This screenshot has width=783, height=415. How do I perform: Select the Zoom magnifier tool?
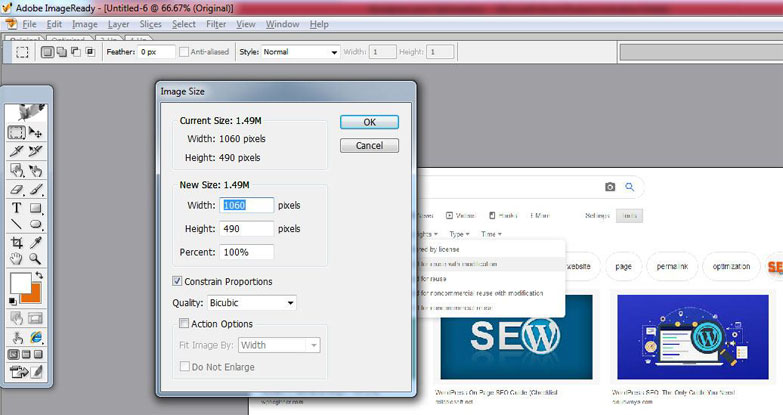[x=36, y=259]
